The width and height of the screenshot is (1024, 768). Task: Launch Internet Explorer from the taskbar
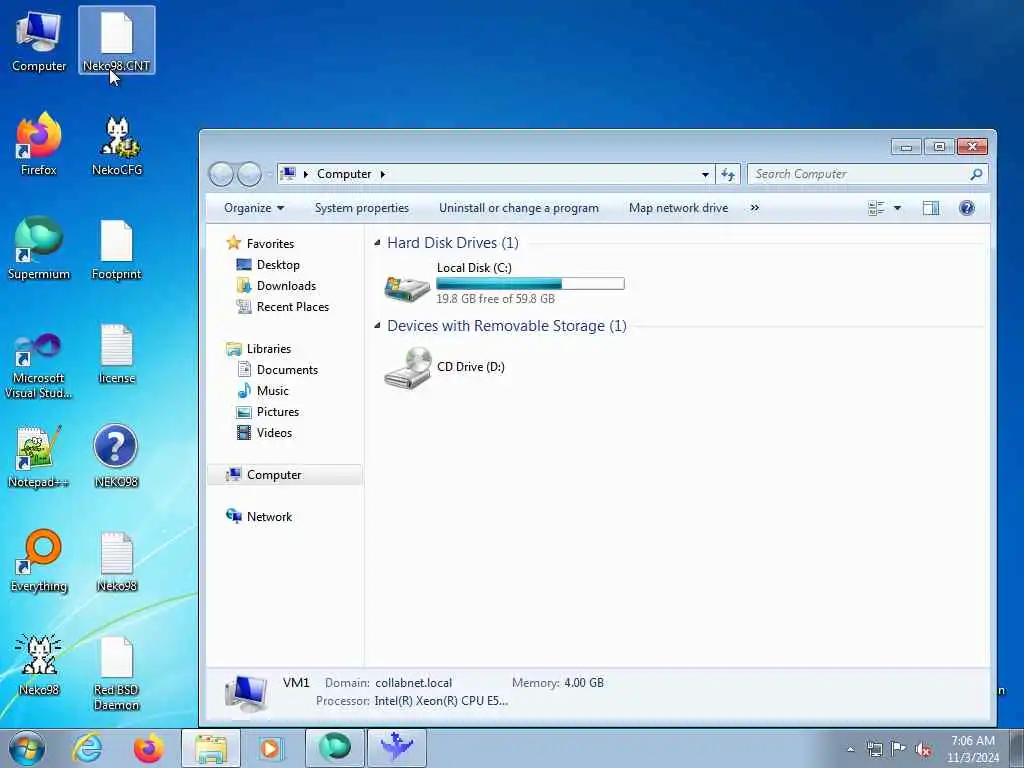[x=88, y=748]
